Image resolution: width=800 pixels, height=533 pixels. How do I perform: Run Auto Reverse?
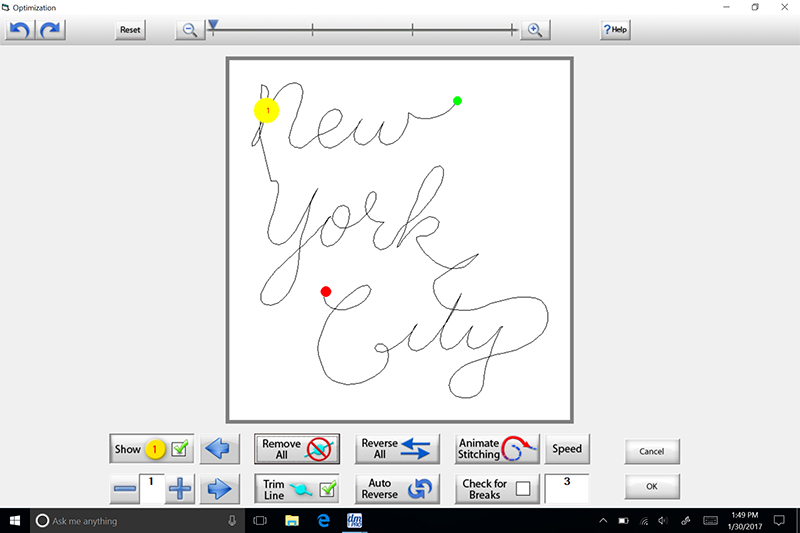pos(399,489)
